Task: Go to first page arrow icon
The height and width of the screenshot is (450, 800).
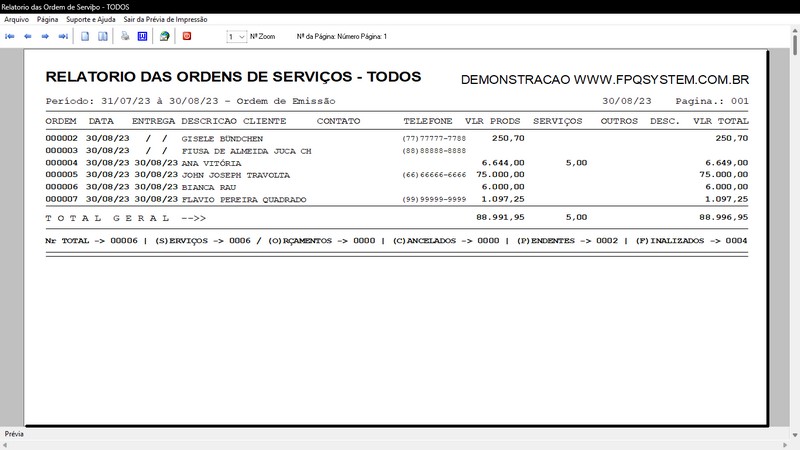Action: click(10, 36)
